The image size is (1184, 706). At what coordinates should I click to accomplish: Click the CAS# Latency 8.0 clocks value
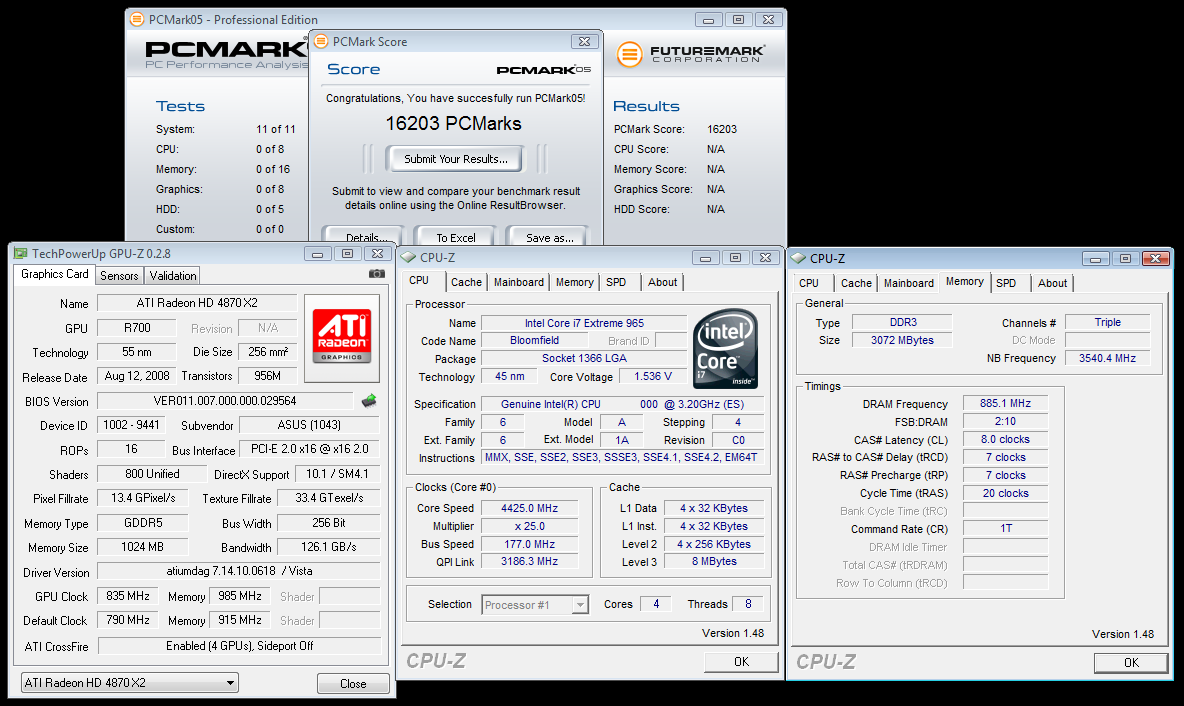pyautogui.click(x=1005, y=439)
